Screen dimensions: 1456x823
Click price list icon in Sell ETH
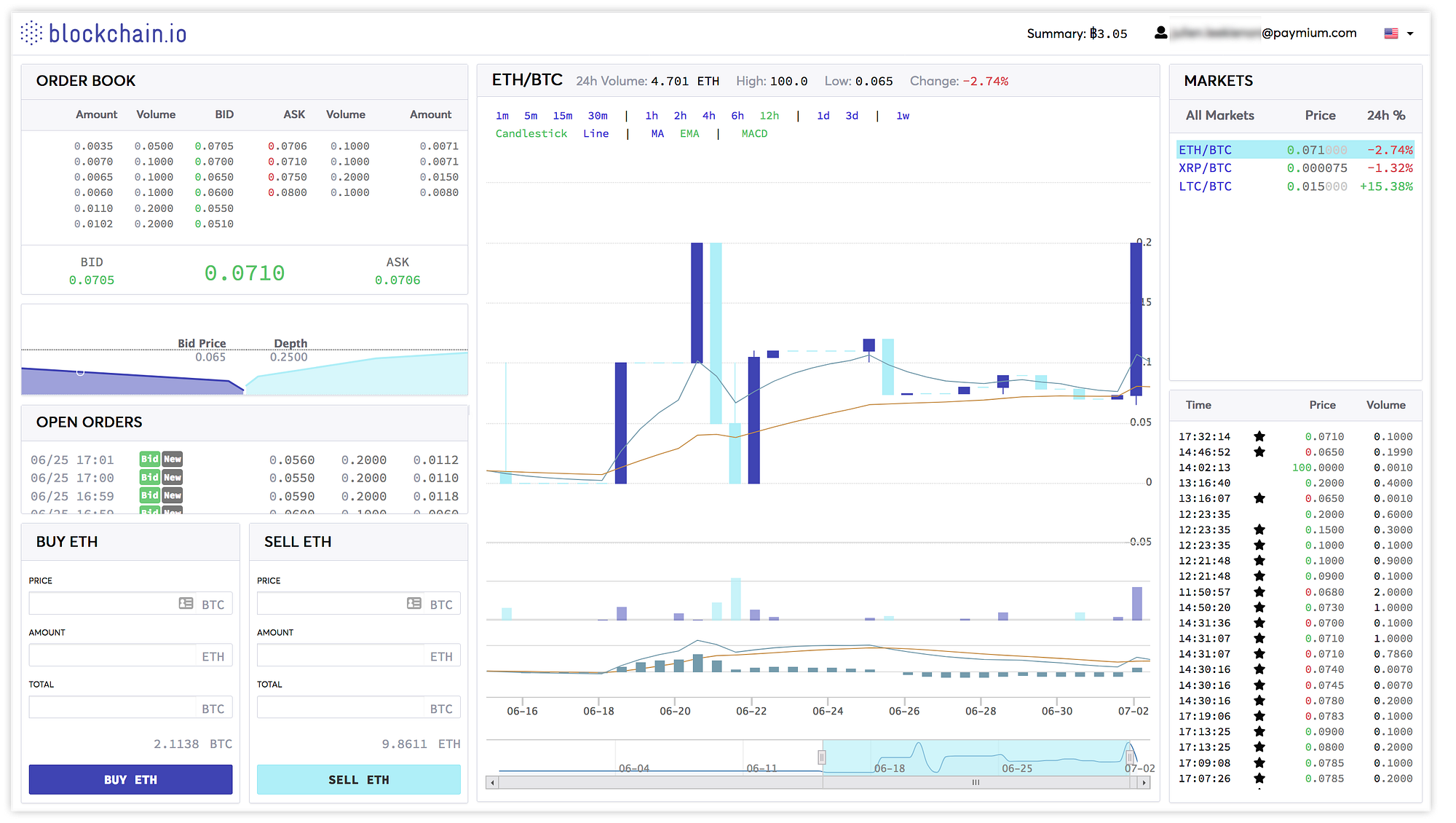point(414,604)
